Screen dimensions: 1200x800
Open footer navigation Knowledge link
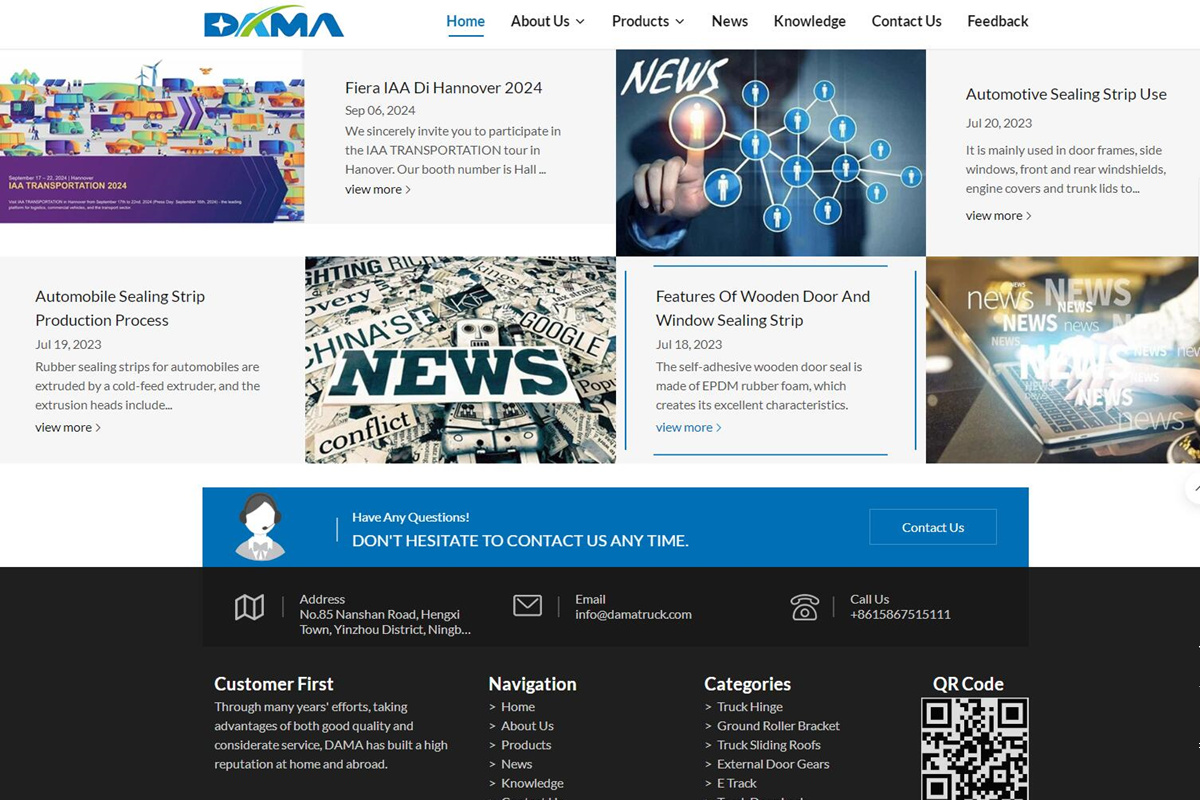(x=532, y=783)
